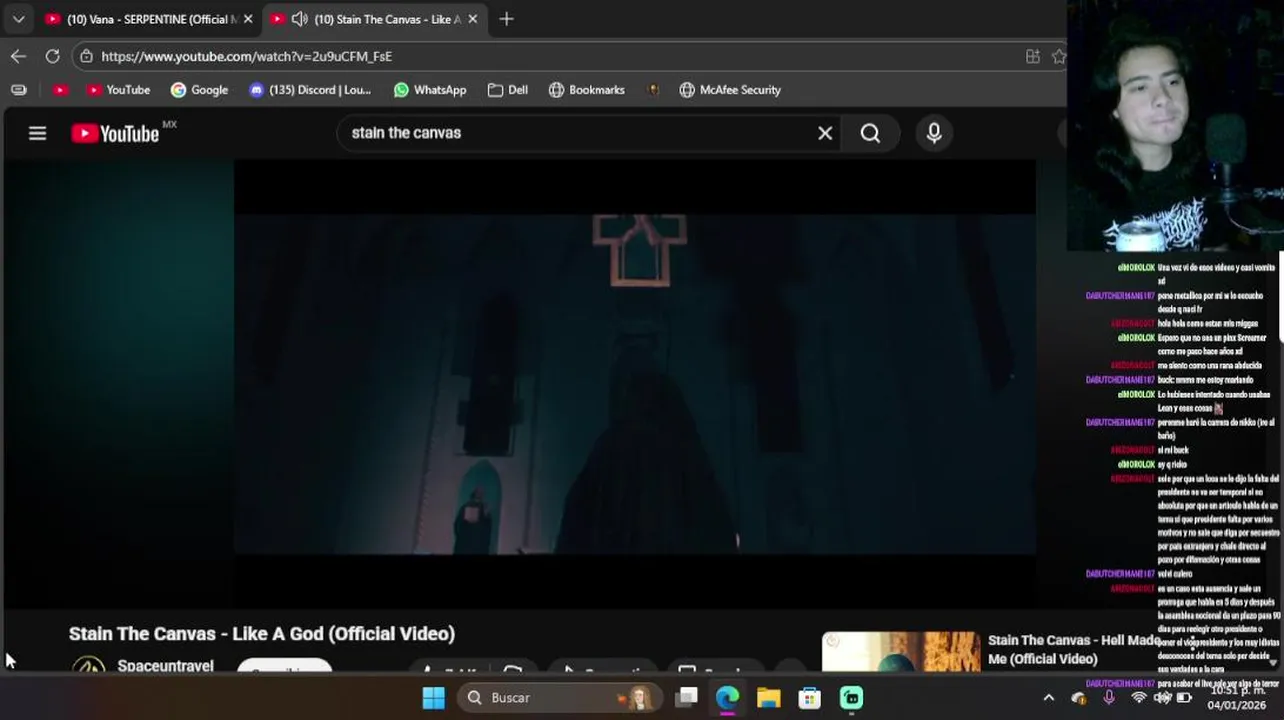Open the Spaceuntravel channel name
This screenshot has width=1284, height=720.
165,666
